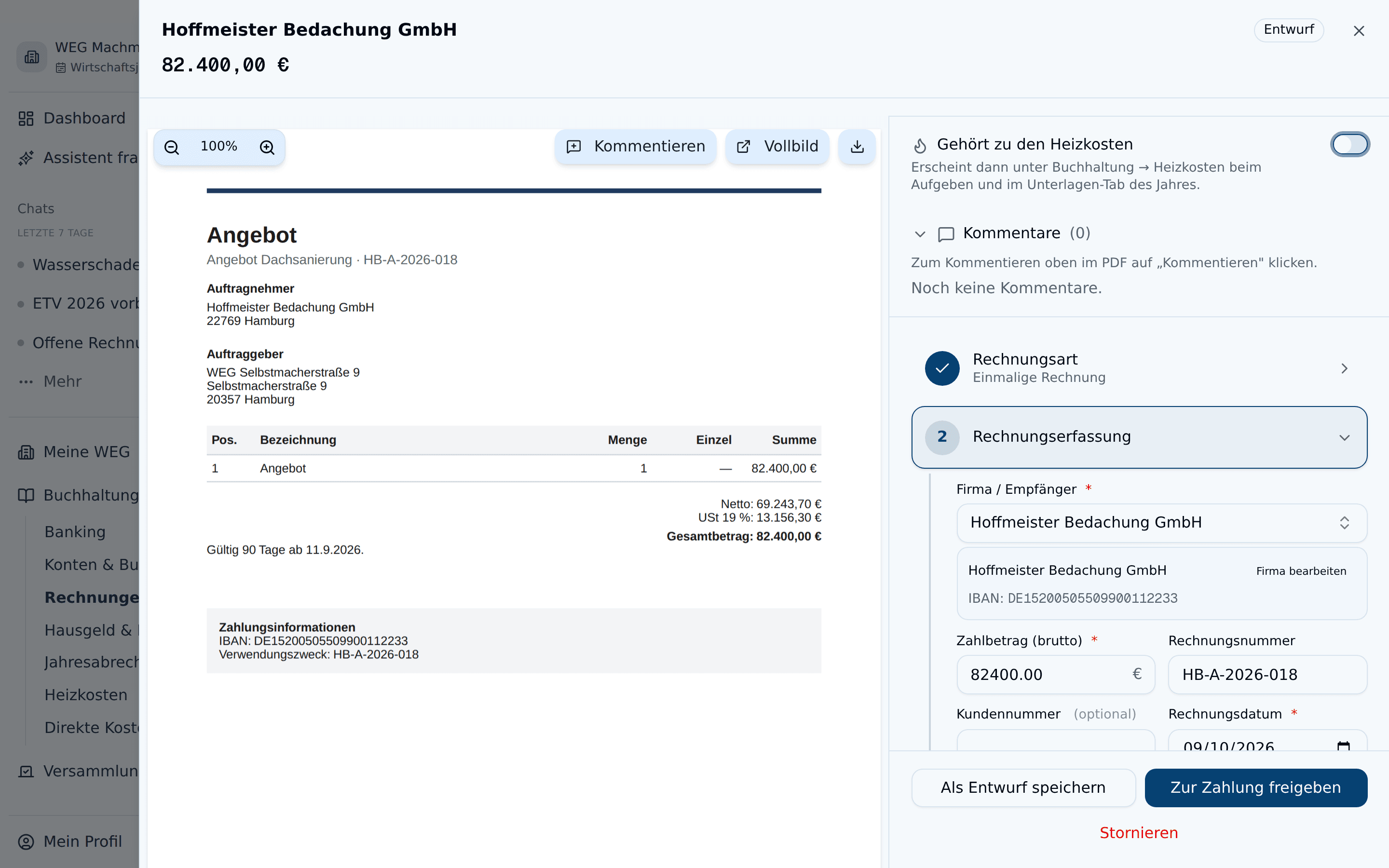Open Jahresabrechnung in the sidebar

[92, 663]
